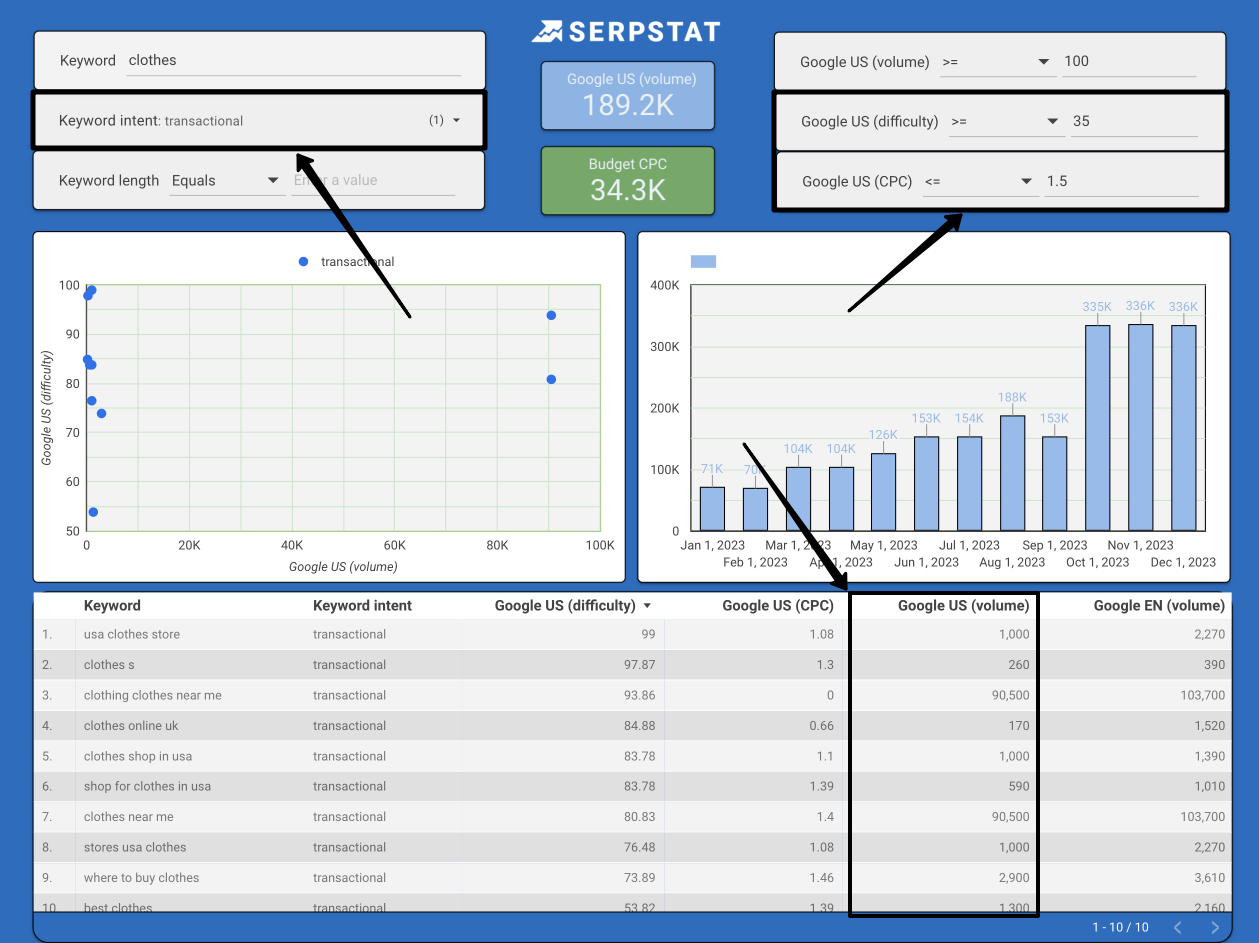Click the Keyword input field containing clothes
Viewport: 1259px width, 943px height.
click(294, 61)
